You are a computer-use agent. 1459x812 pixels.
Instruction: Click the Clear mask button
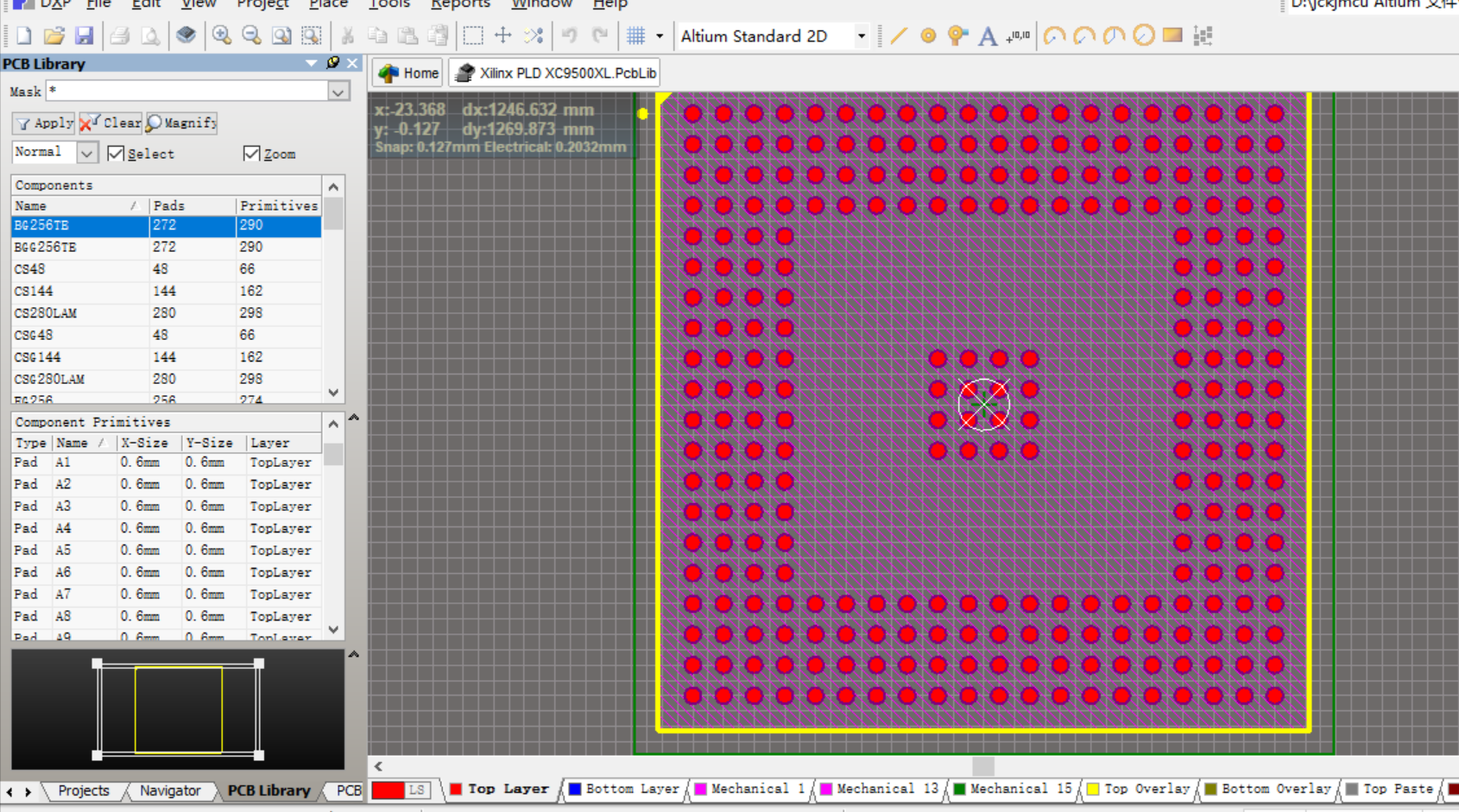click(111, 123)
